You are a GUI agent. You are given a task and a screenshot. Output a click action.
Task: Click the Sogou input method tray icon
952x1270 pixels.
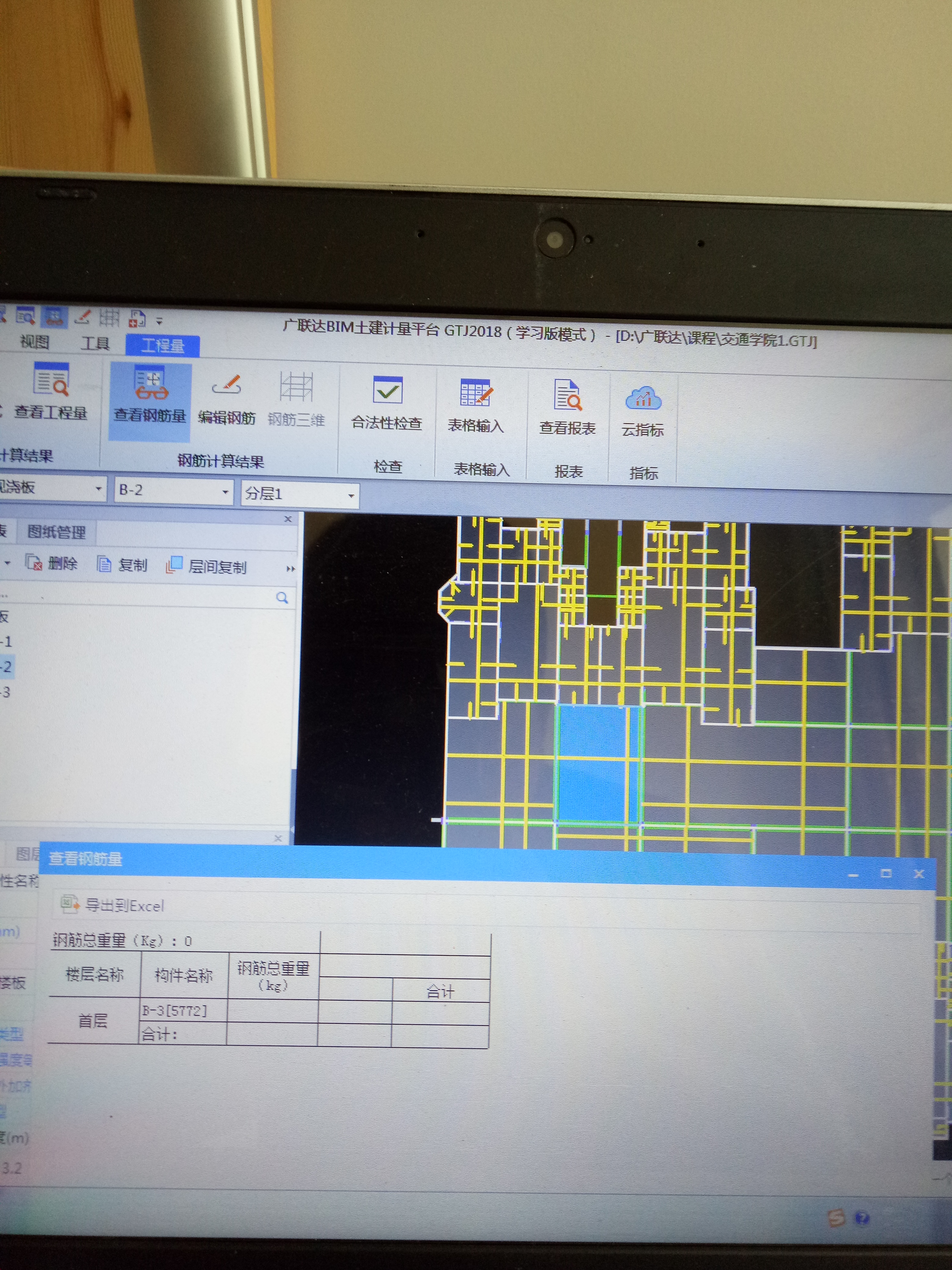837,1218
